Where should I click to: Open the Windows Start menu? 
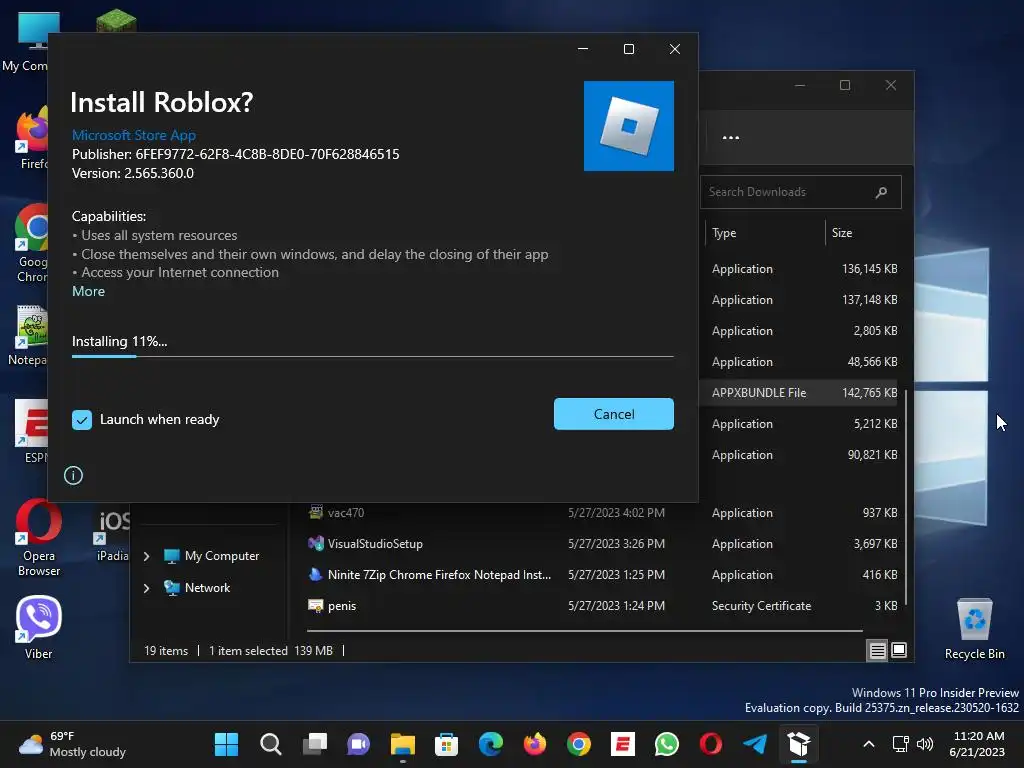click(227, 744)
